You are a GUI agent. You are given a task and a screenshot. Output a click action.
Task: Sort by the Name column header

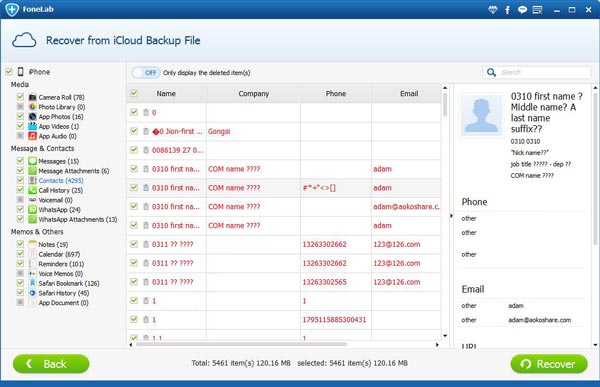tap(166, 93)
